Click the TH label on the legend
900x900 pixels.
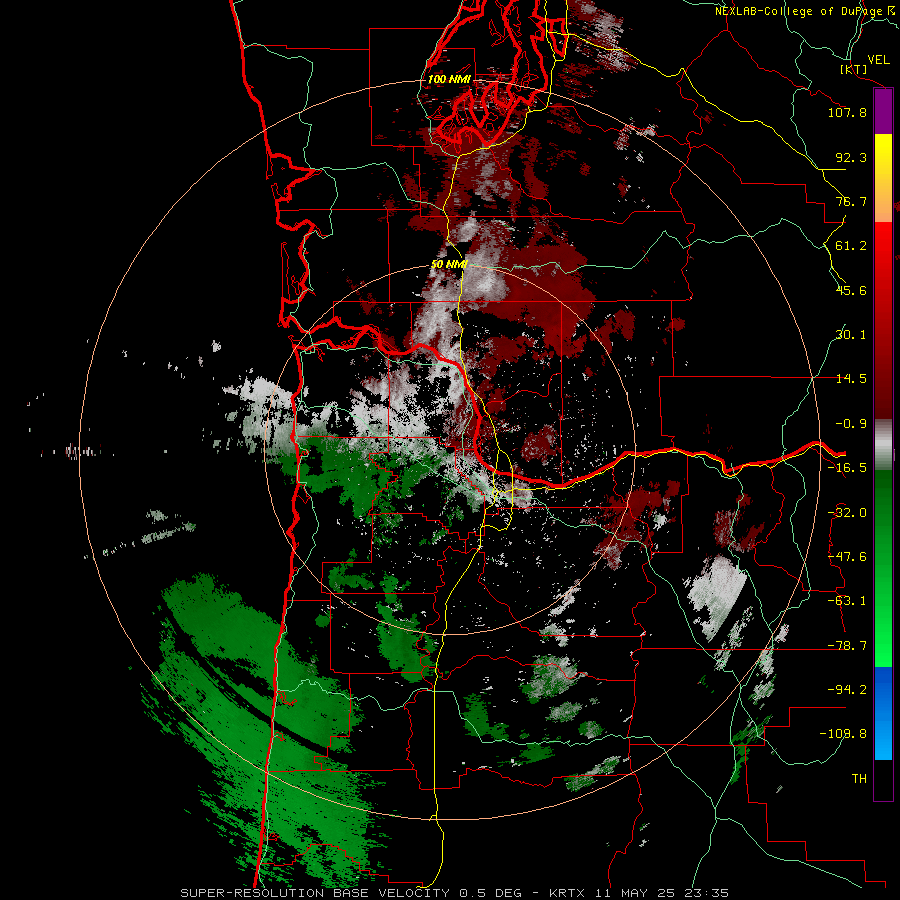click(859, 779)
